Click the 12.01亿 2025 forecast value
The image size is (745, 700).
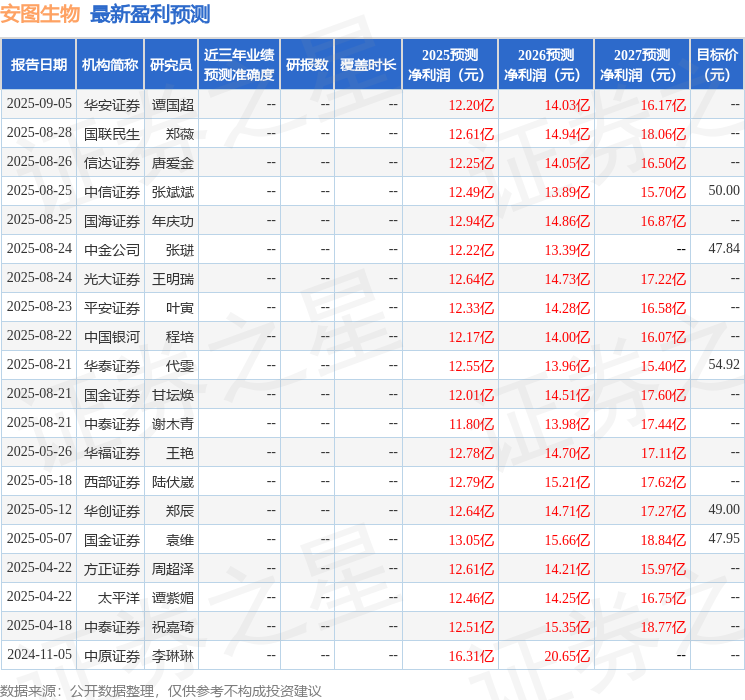[x=471, y=395]
